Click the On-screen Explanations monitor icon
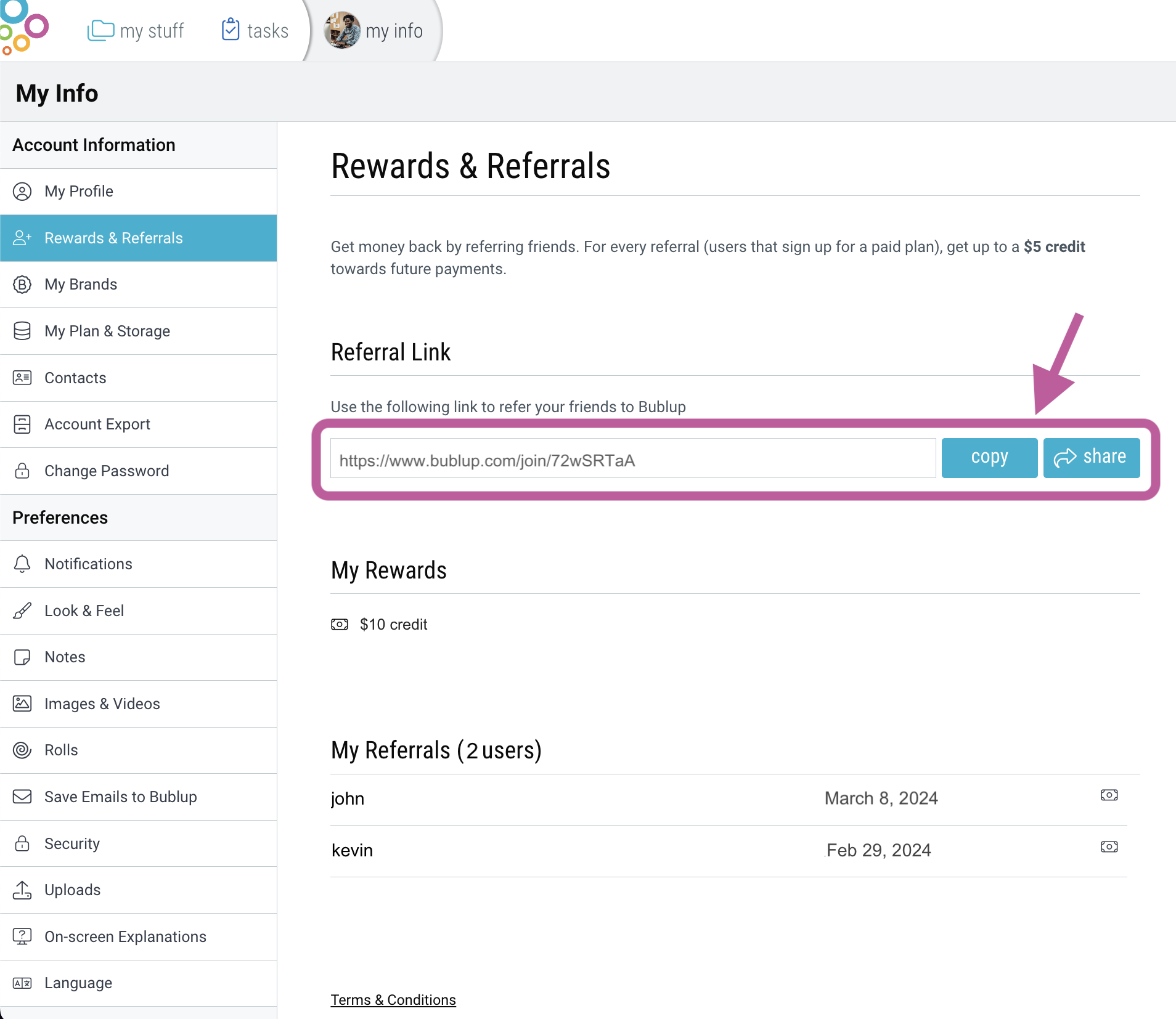The height and width of the screenshot is (1019, 1176). click(22, 936)
